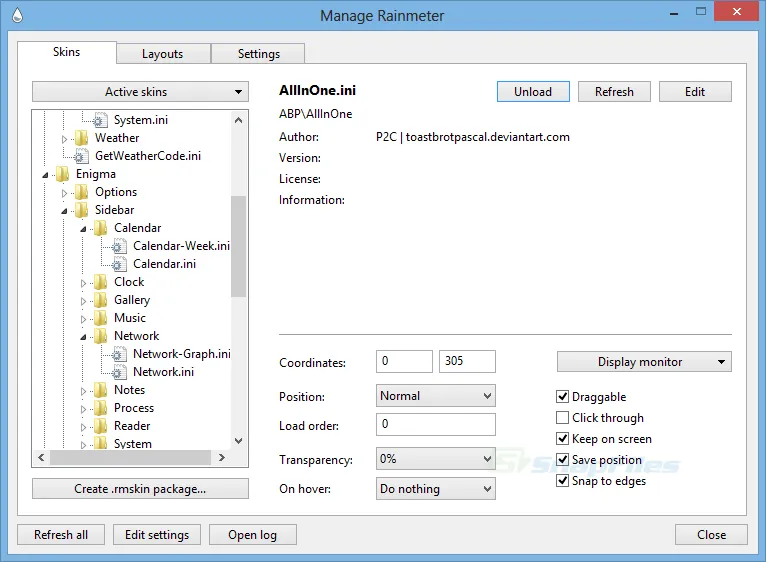
Task: Click the tree scroll right arrow
Action: pyautogui.click(x=222, y=457)
